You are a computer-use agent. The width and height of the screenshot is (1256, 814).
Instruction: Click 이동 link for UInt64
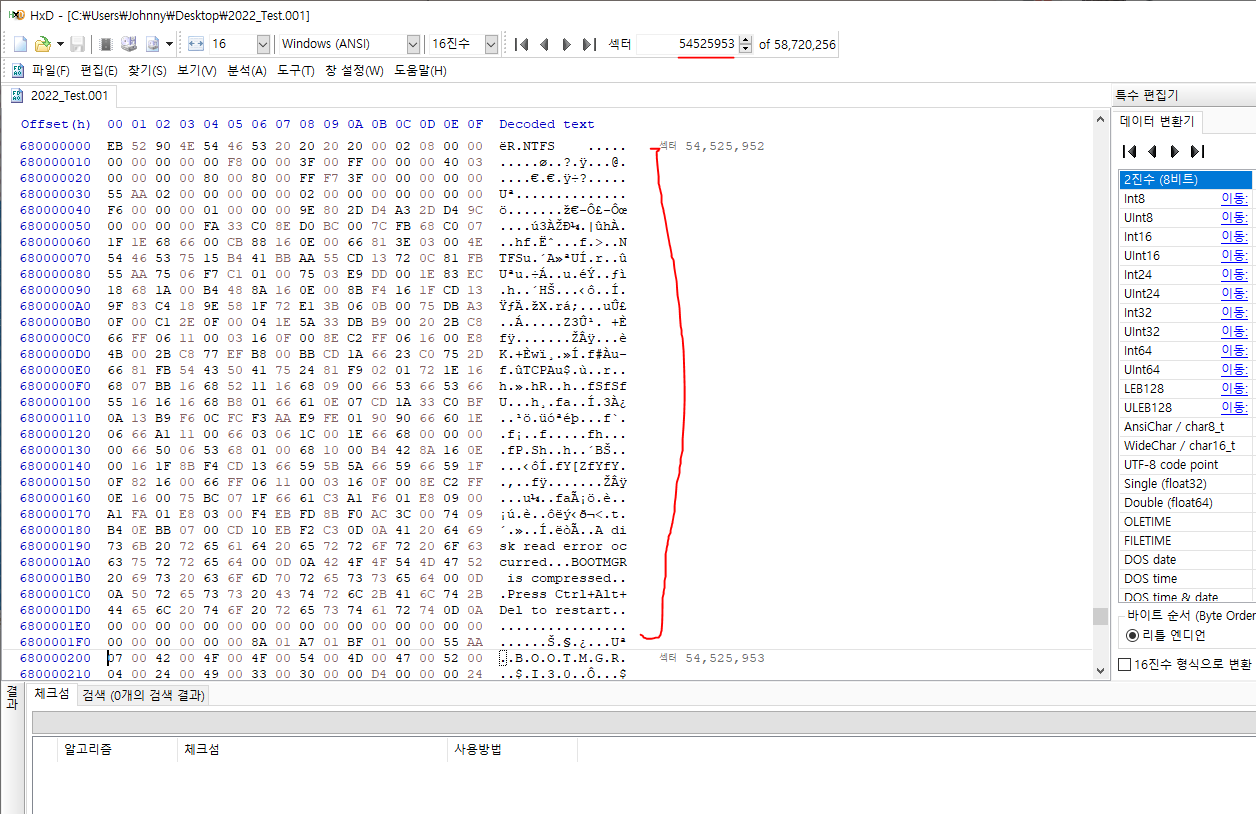1235,369
